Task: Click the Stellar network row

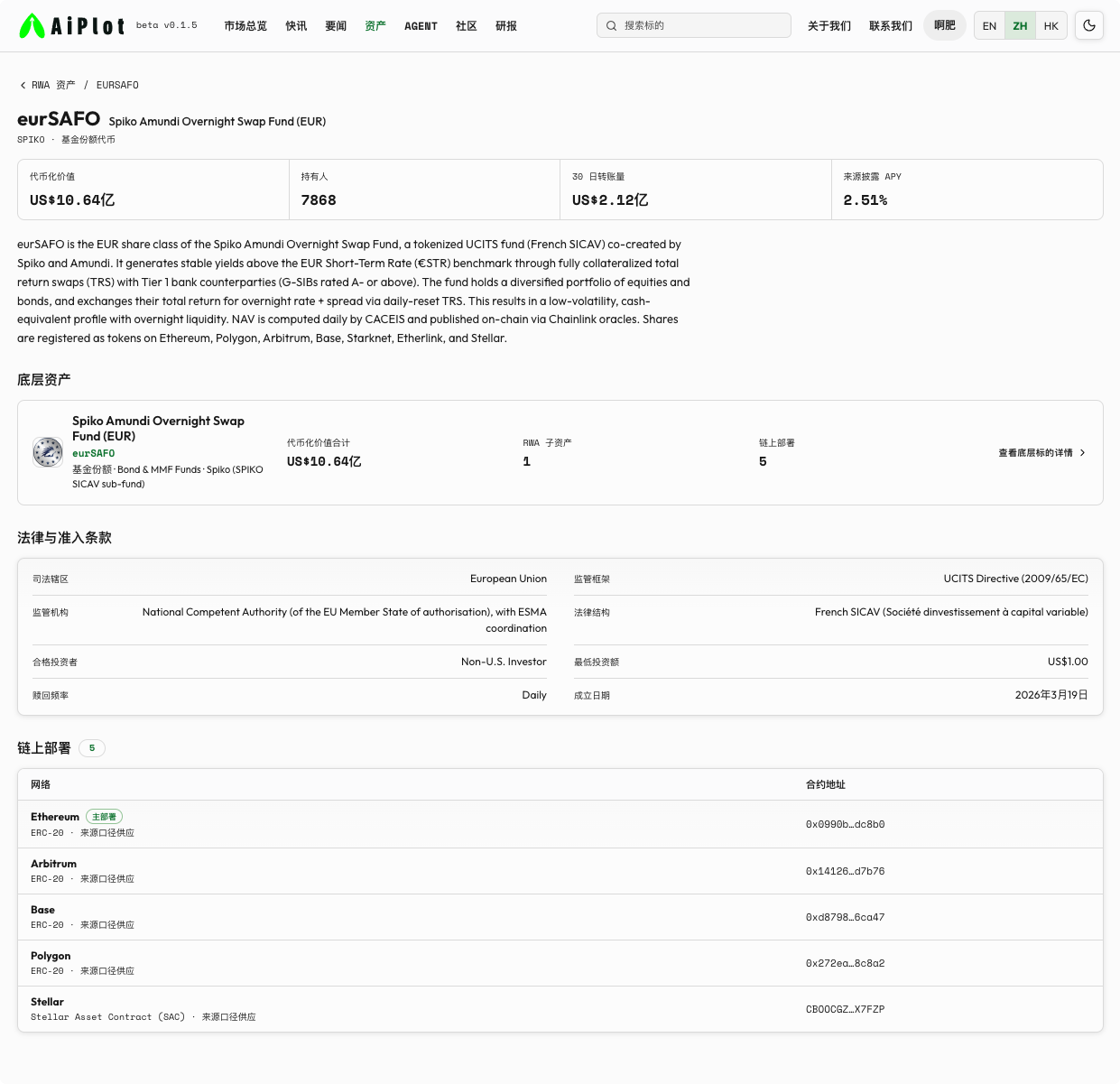Action: pyautogui.click(x=560, y=1009)
